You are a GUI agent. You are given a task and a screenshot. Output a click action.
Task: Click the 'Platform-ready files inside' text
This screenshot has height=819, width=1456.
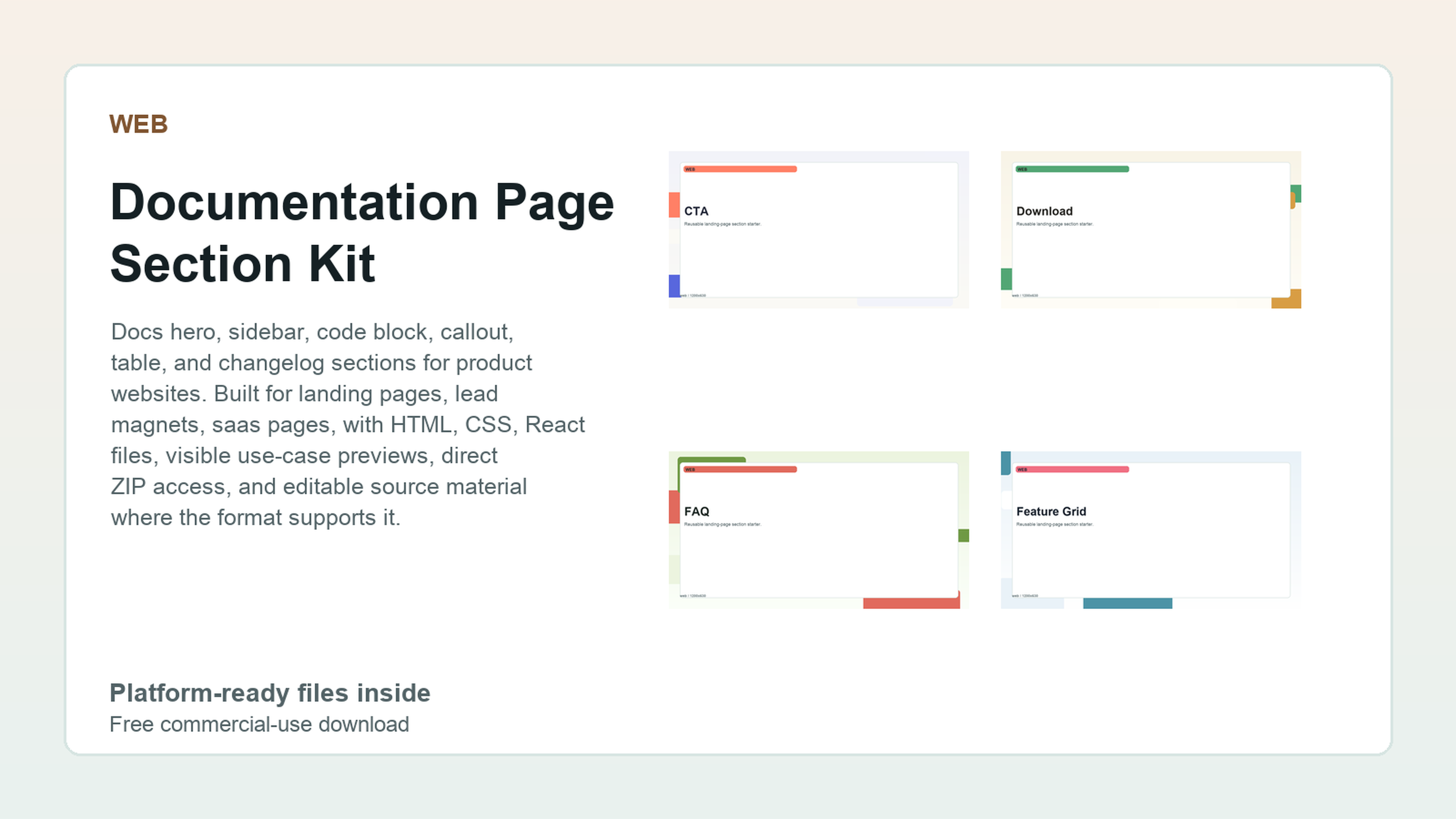[270, 693]
